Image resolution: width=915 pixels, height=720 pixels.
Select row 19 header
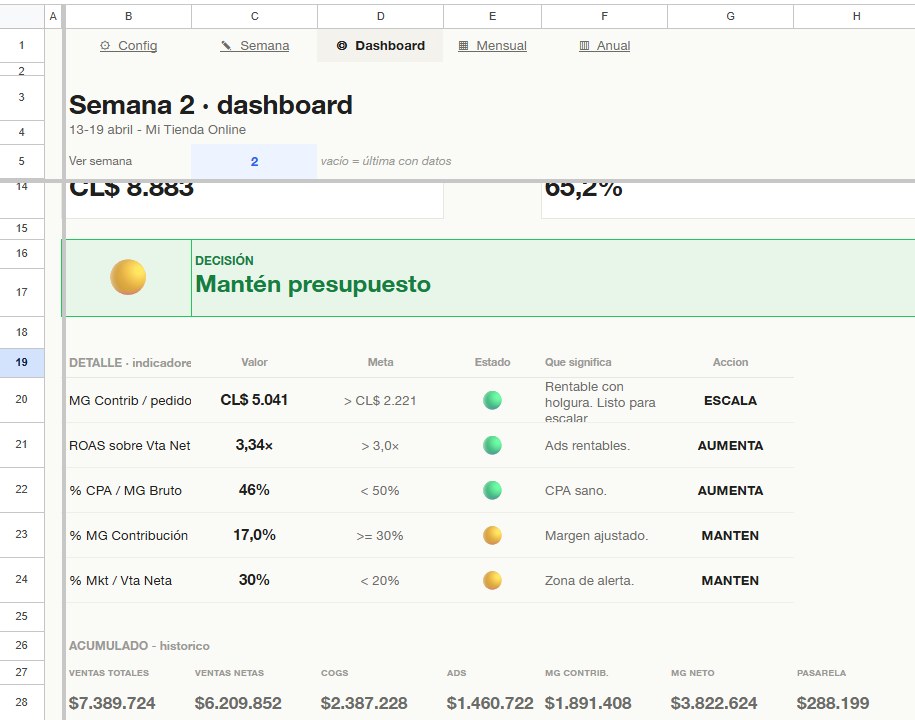coord(22,362)
